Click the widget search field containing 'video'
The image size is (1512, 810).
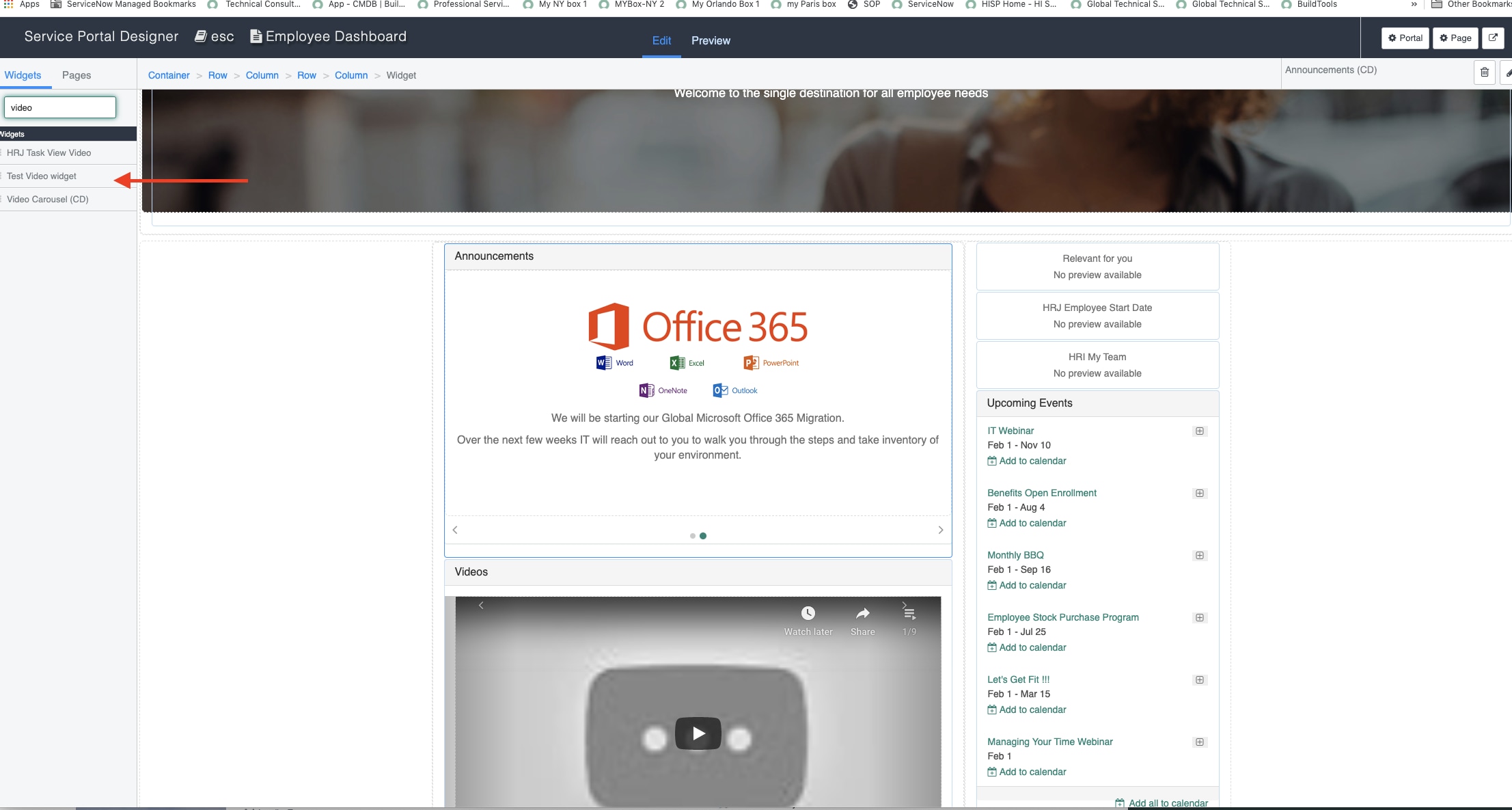click(x=60, y=107)
